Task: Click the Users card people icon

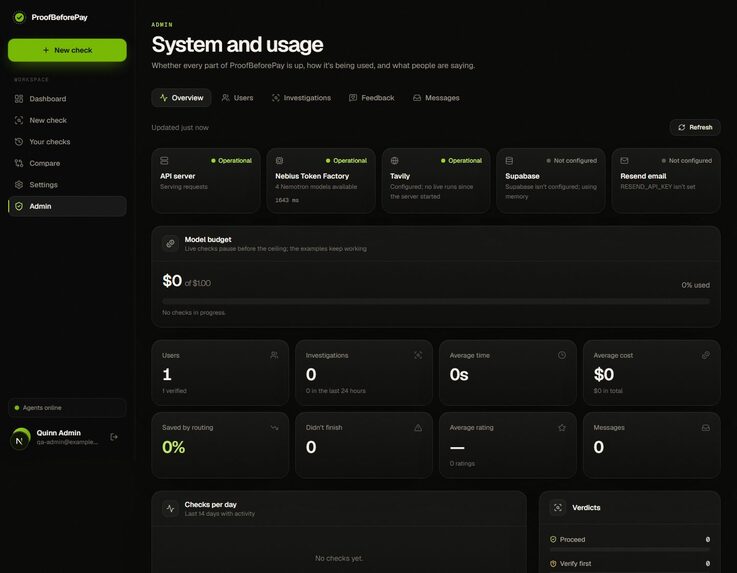Action: 274,355
